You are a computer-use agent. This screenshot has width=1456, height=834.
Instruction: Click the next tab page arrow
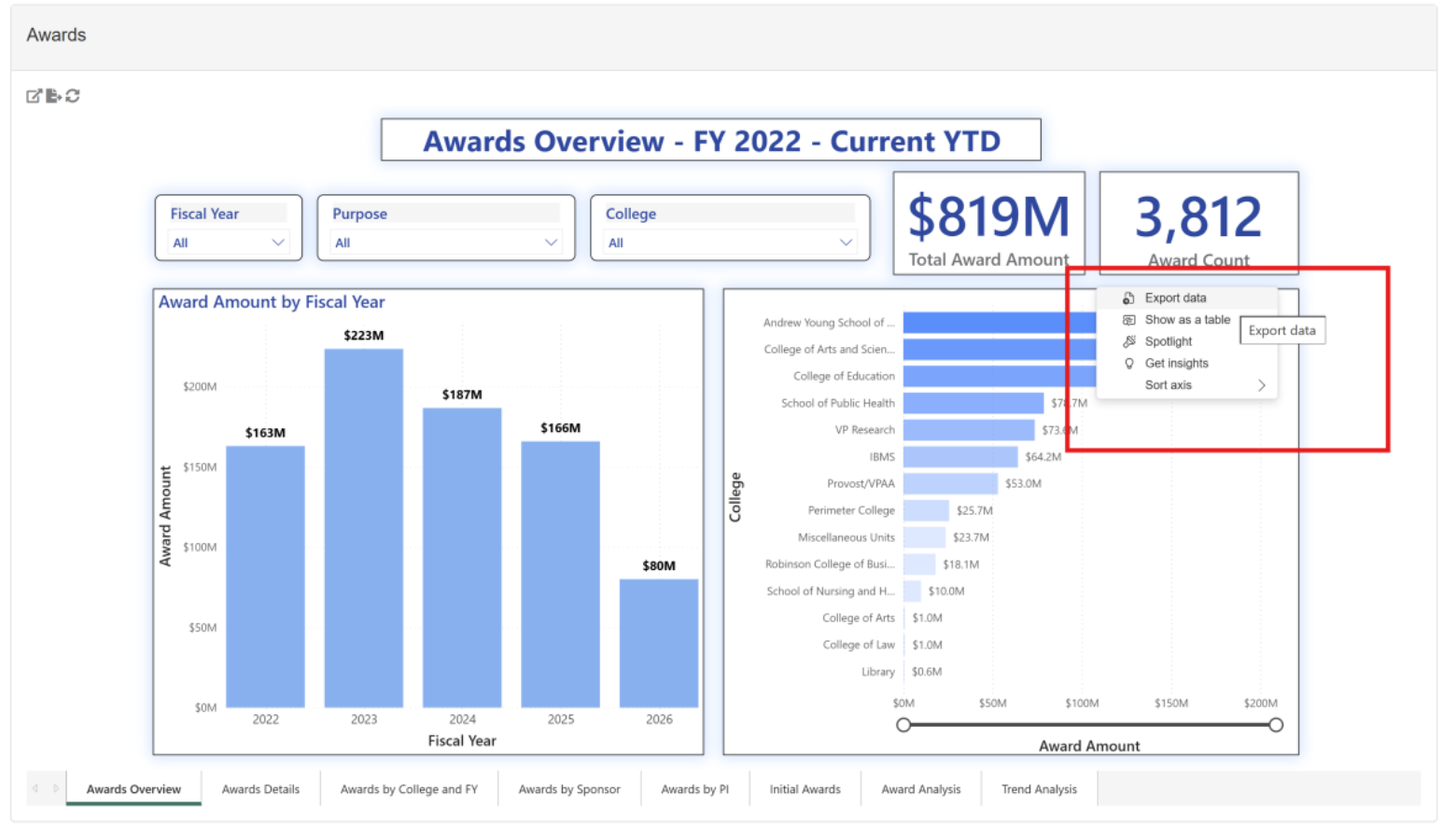click(56, 789)
